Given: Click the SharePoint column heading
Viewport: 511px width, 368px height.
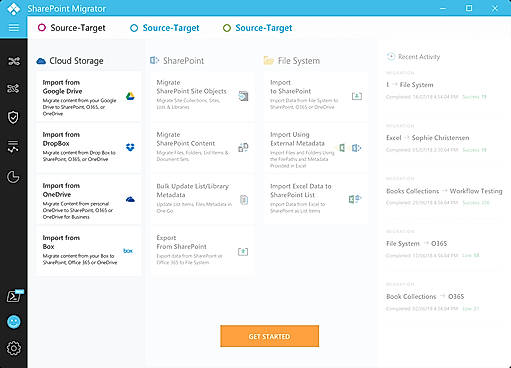Looking at the screenshot, I should pyautogui.click(x=183, y=61).
